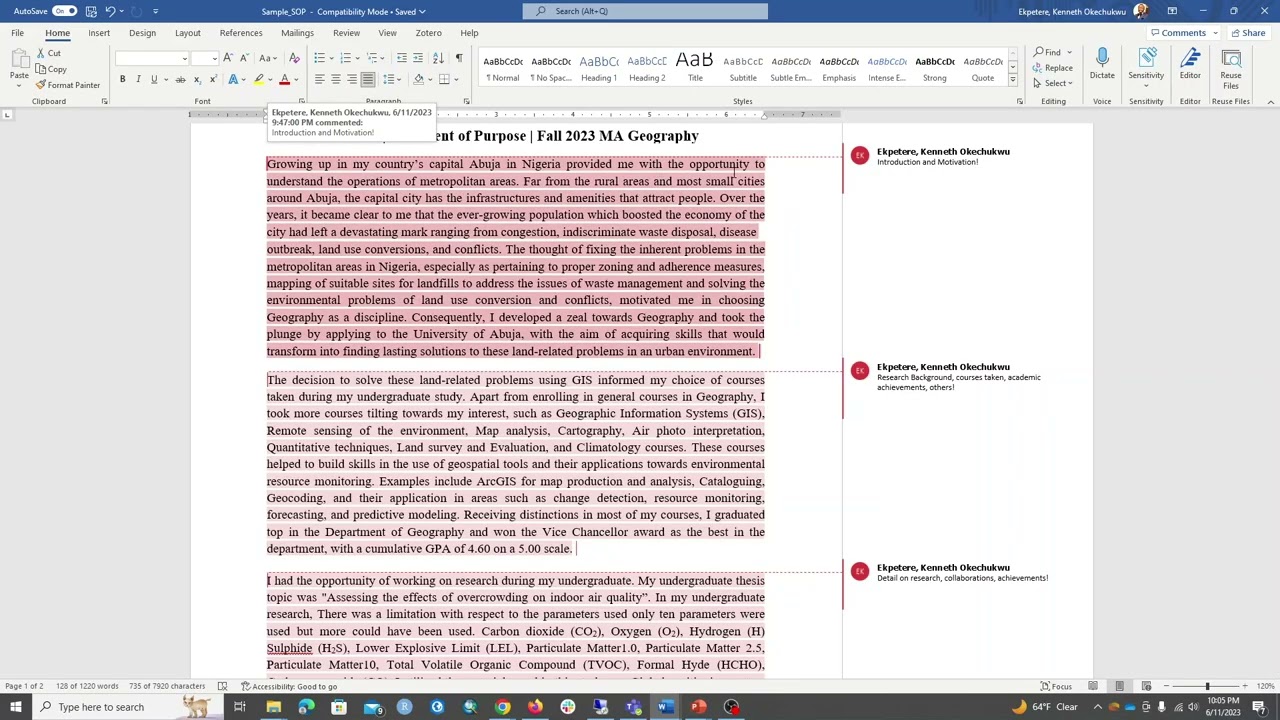
Task: Click the Sort icon
Action: [438, 58]
